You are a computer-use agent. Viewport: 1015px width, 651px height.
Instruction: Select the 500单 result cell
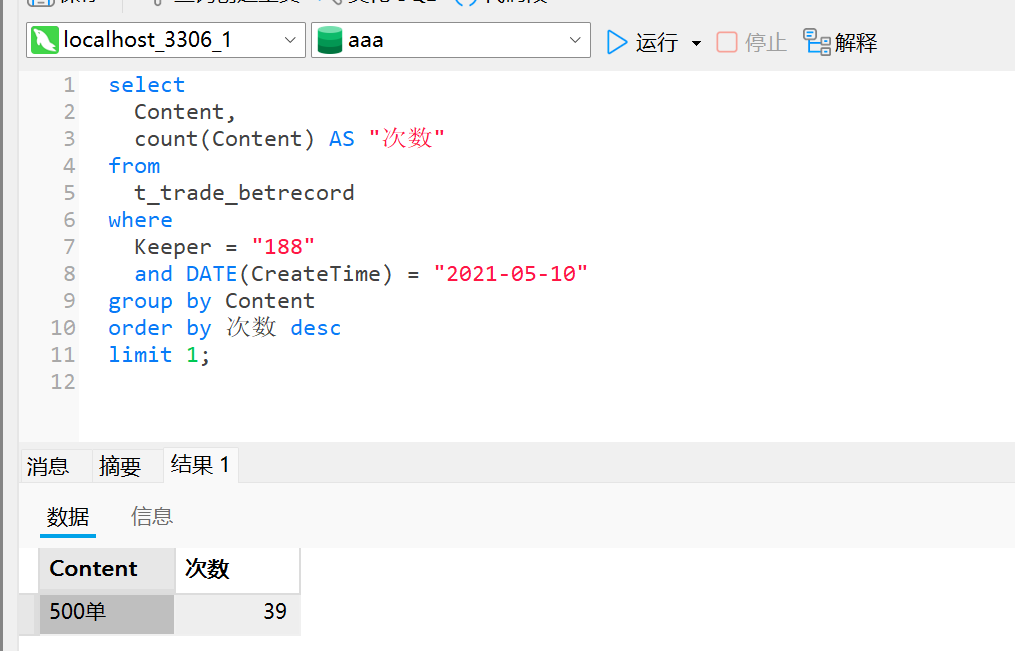click(107, 612)
